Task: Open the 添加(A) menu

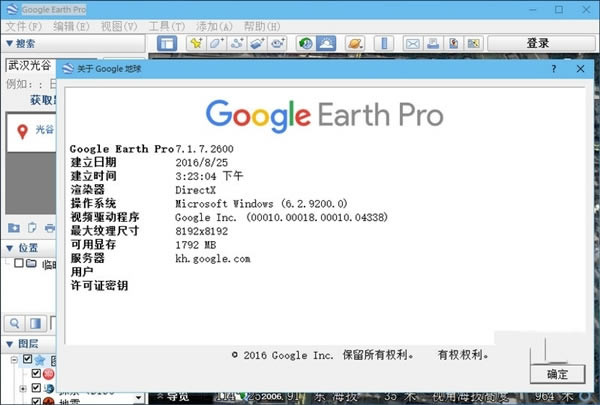Action: 214,26
